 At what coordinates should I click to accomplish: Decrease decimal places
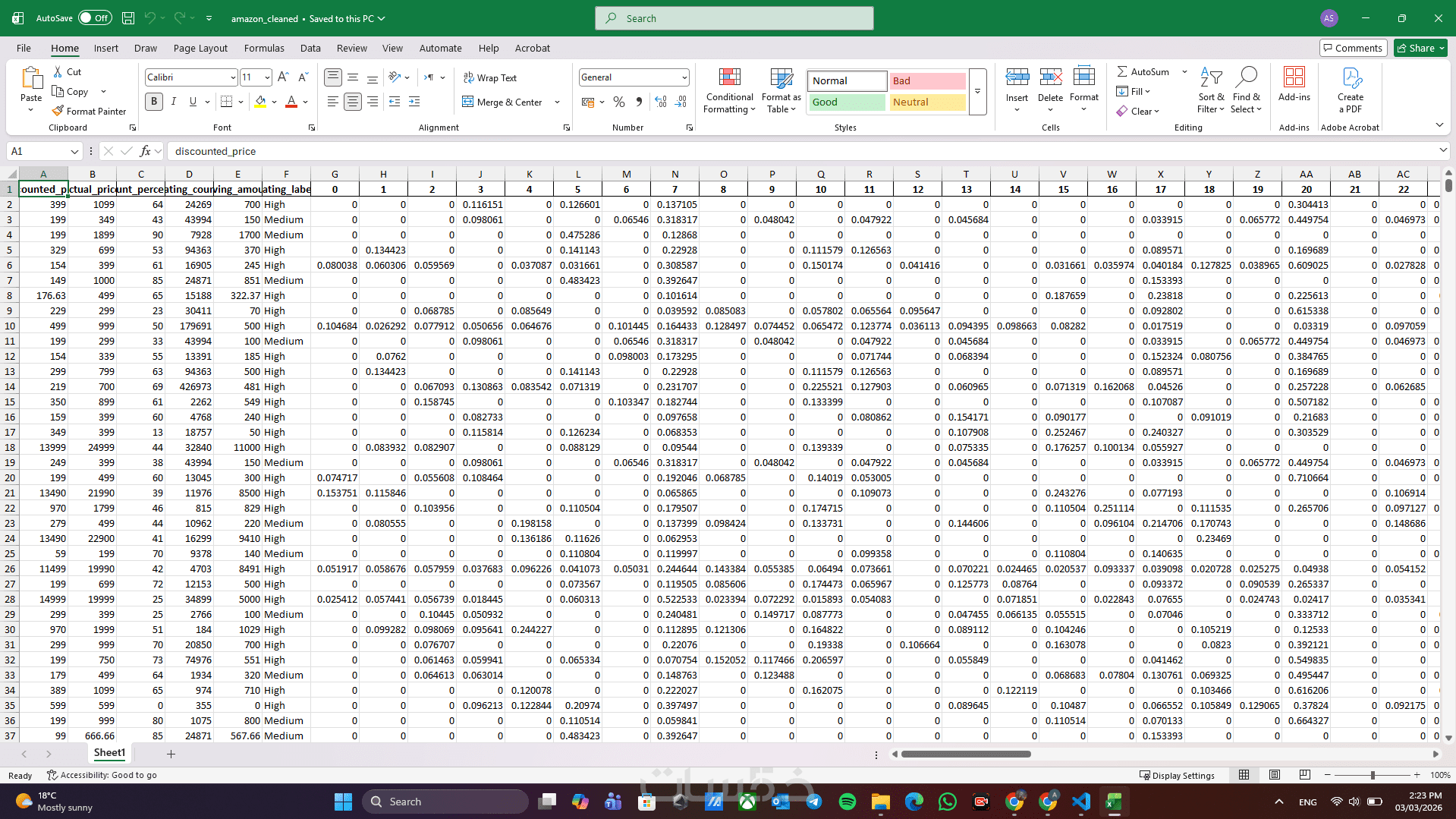click(x=681, y=102)
